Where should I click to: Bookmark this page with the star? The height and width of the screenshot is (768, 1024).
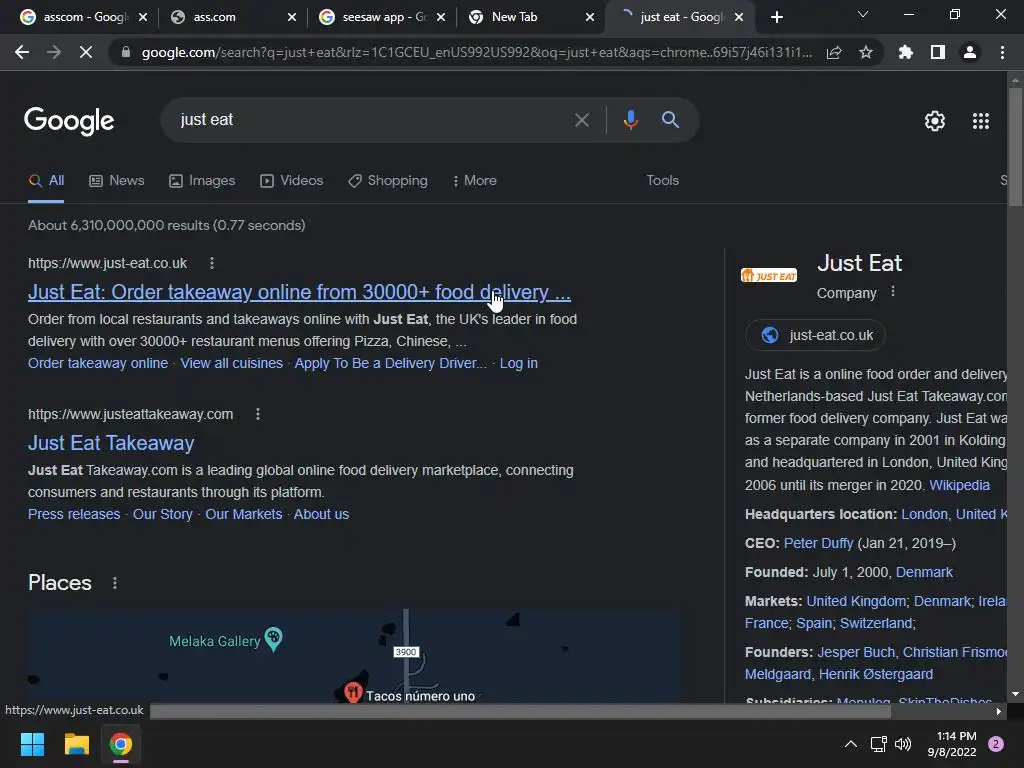click(x=866, y=52)
